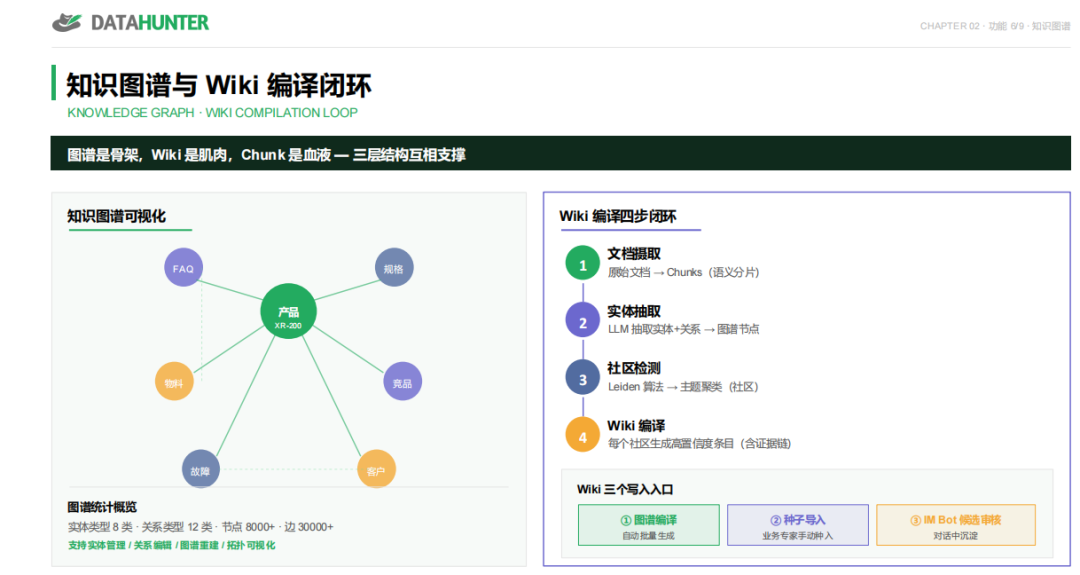Click the 文档摄取 step title

[634, 254]
